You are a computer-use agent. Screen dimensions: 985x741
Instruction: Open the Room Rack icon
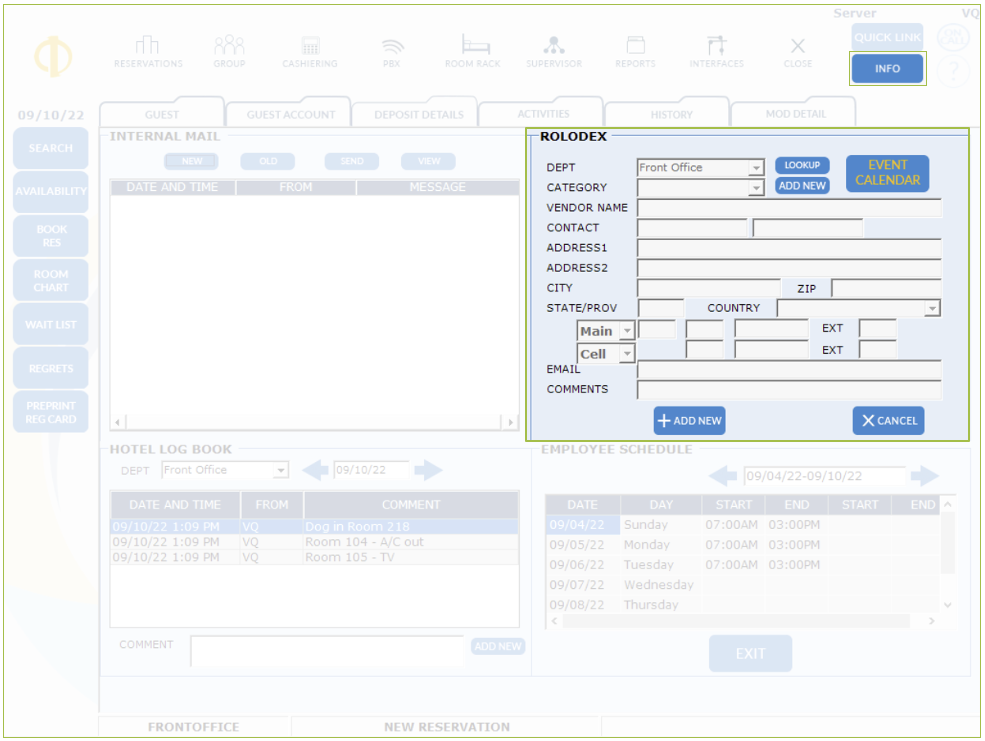tap(473, 46)
